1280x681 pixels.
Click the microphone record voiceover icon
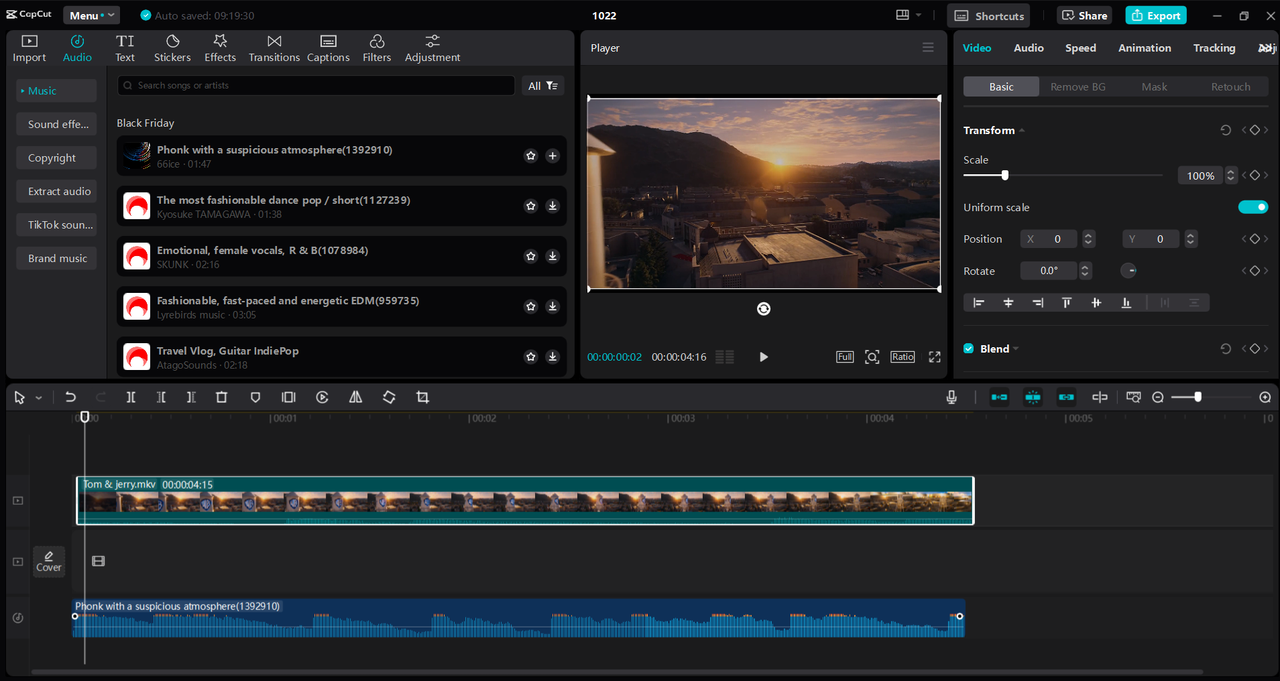click(x=952, y=397)
